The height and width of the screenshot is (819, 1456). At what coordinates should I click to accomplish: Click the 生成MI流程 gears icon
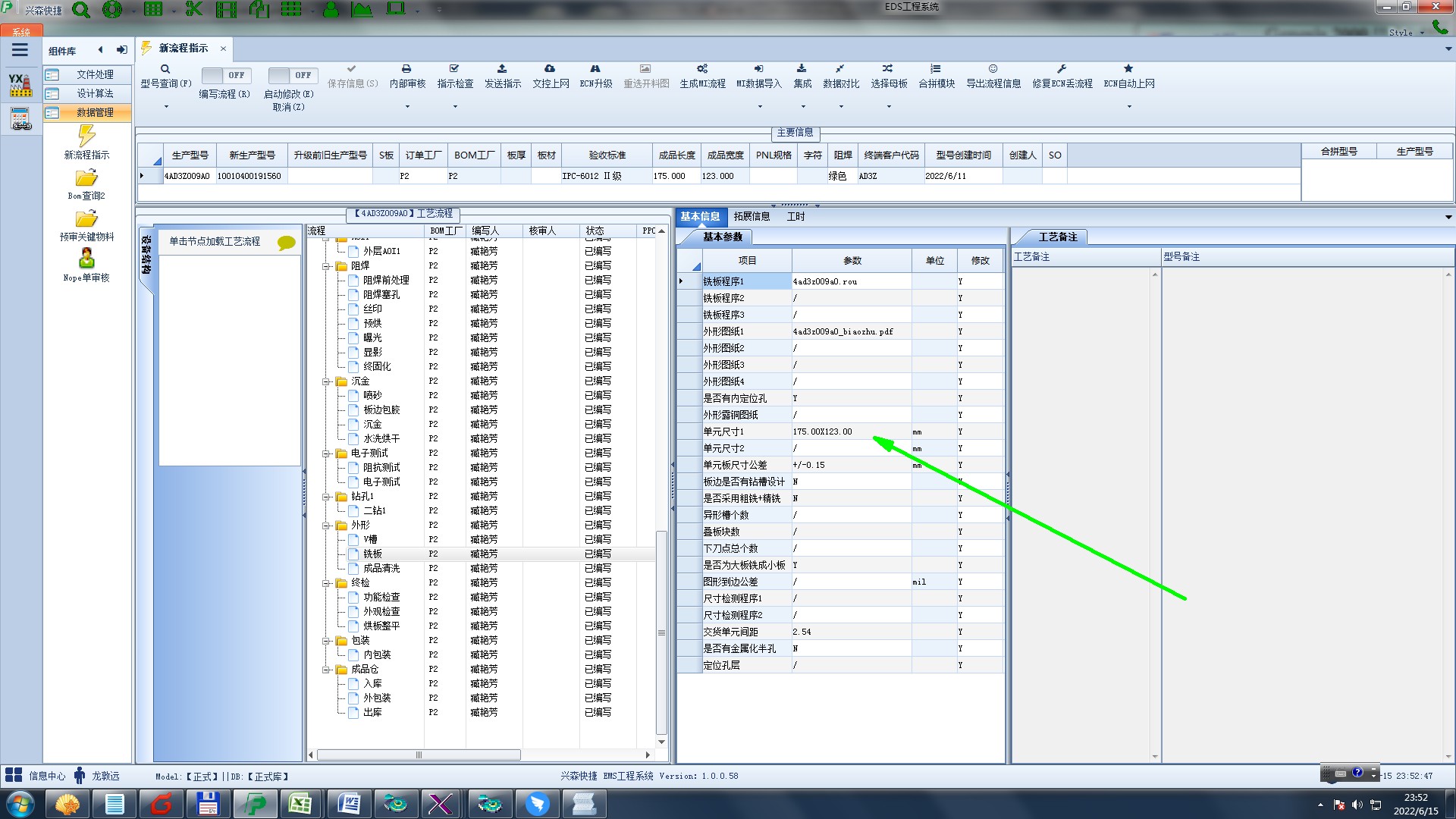coord(702,69)
